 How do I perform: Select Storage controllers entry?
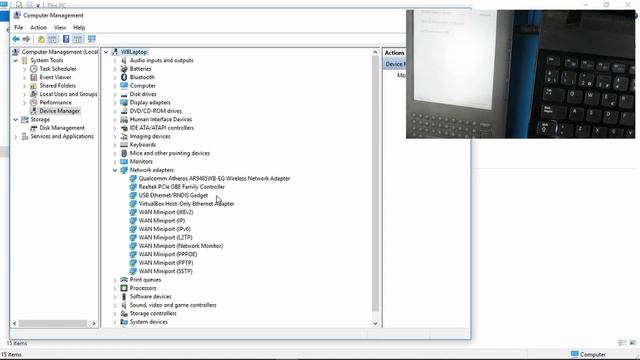tap(153, 313)
